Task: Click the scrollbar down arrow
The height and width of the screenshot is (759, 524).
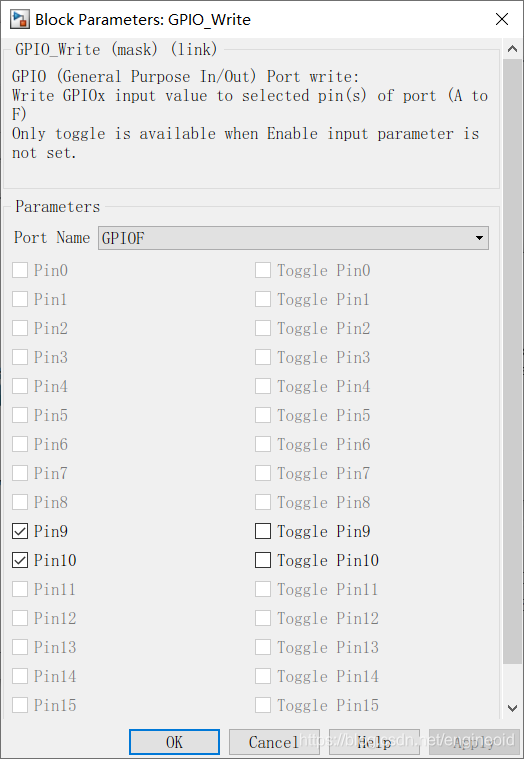Action: [x=512, y=708]
